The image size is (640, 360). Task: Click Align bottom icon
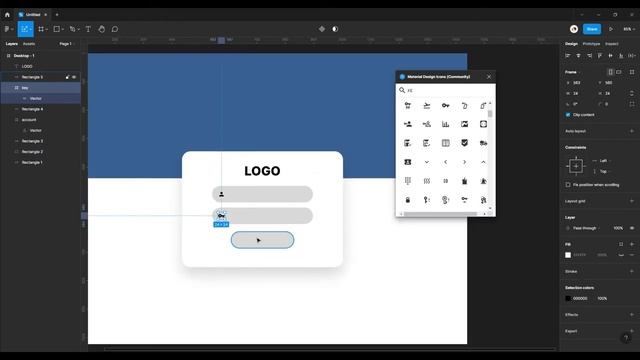[621, 56]
